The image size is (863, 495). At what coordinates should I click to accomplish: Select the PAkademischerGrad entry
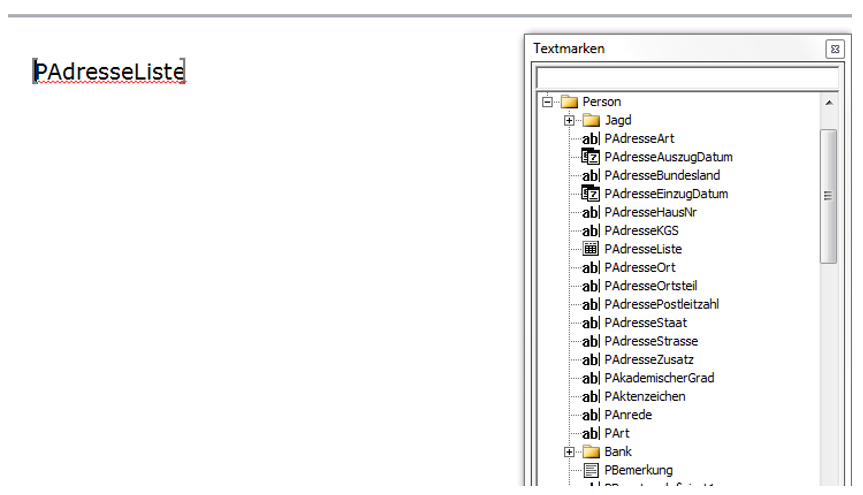(659, 378)
